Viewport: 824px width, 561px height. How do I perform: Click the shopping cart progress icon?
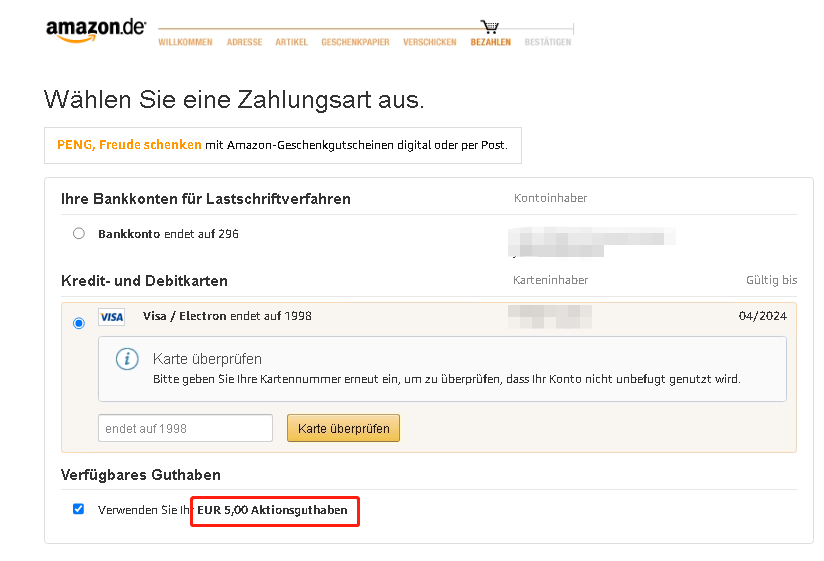point(489,27)
